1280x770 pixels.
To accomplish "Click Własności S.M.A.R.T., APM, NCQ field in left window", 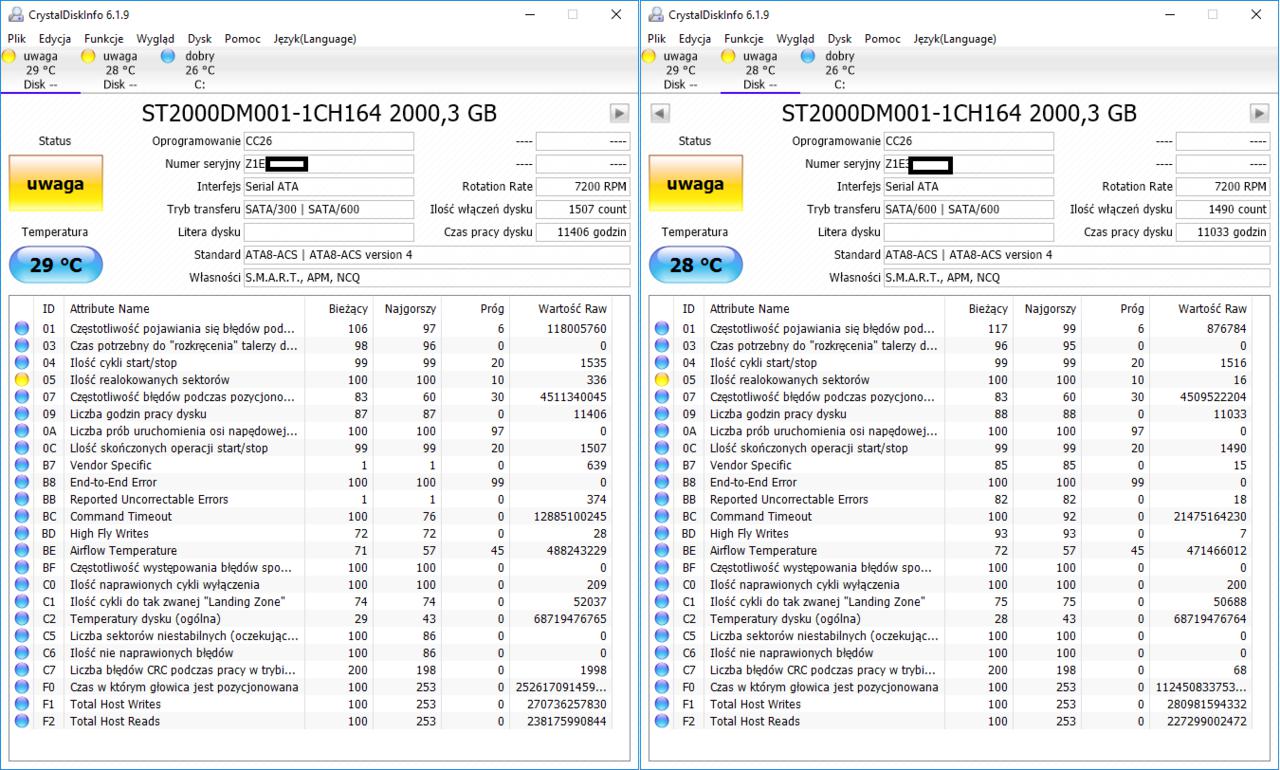I will [x=437, y=278].
